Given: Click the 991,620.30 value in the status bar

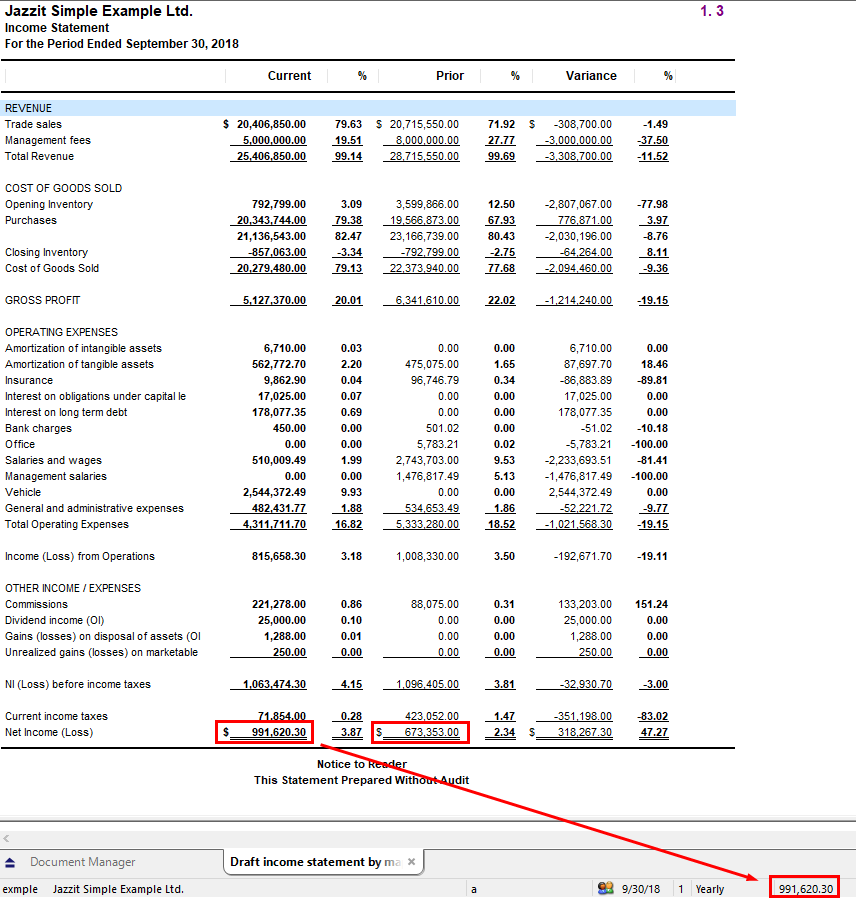Looking at the screenshot, I should [806, 889].
